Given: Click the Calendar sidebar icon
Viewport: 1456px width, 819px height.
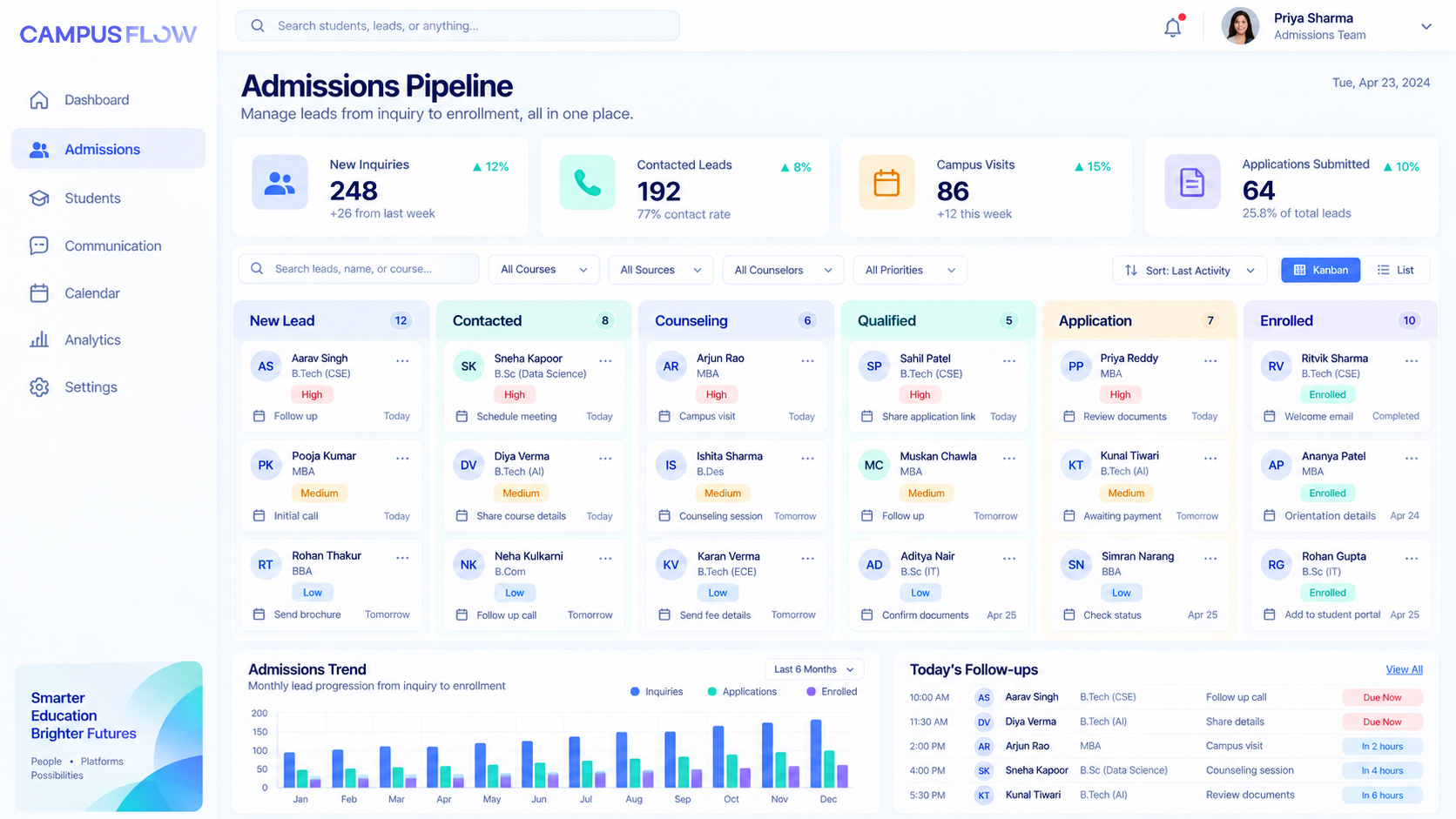Looking at the screenshot, I should coord(39,293).
